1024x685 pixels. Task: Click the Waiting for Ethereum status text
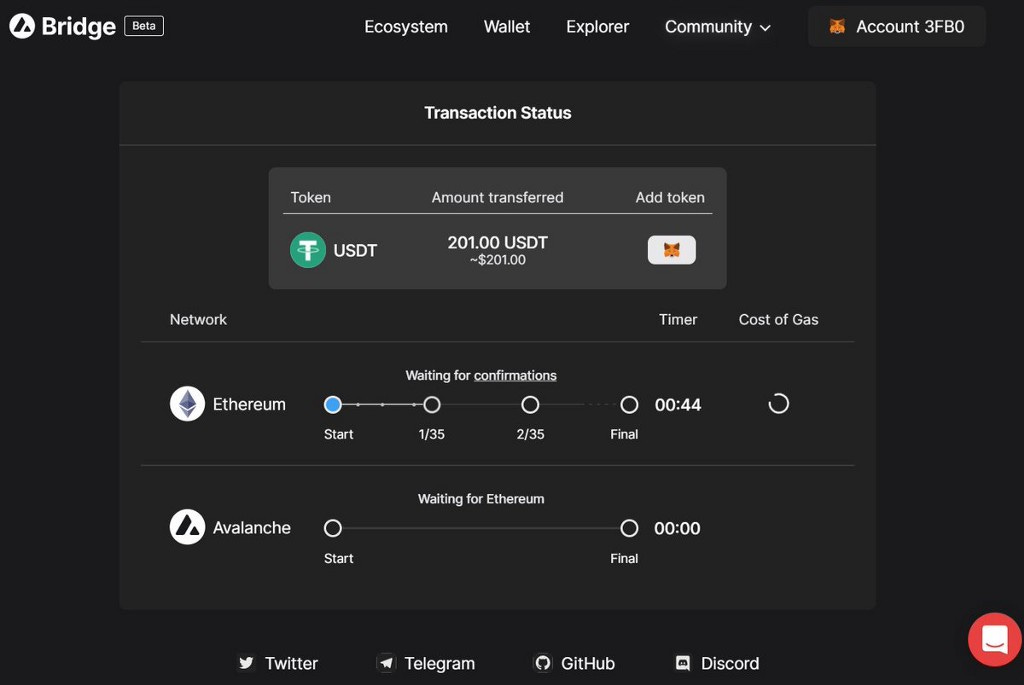pyautogui.click(x=481, y=499)
